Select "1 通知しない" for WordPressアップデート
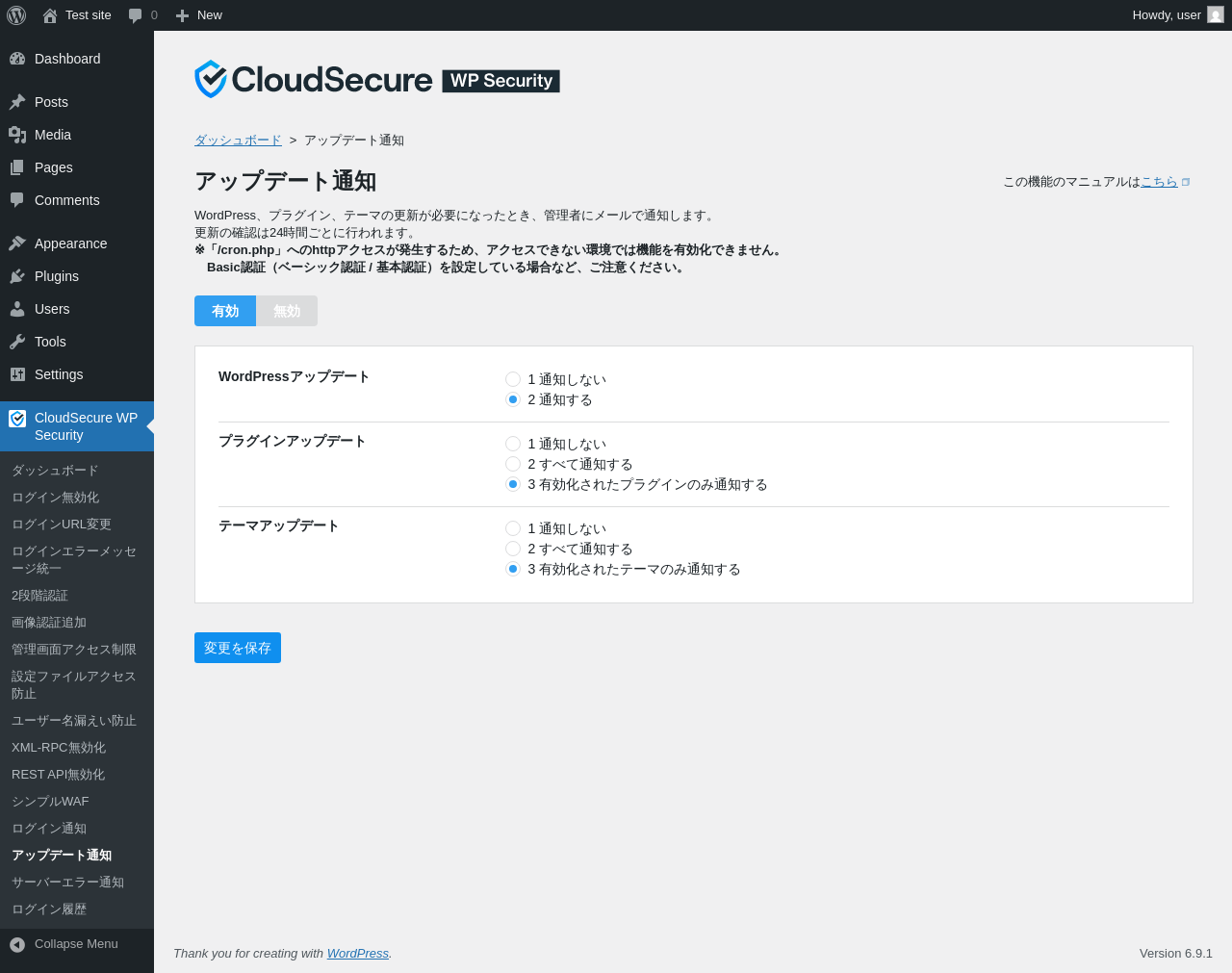 513,379
